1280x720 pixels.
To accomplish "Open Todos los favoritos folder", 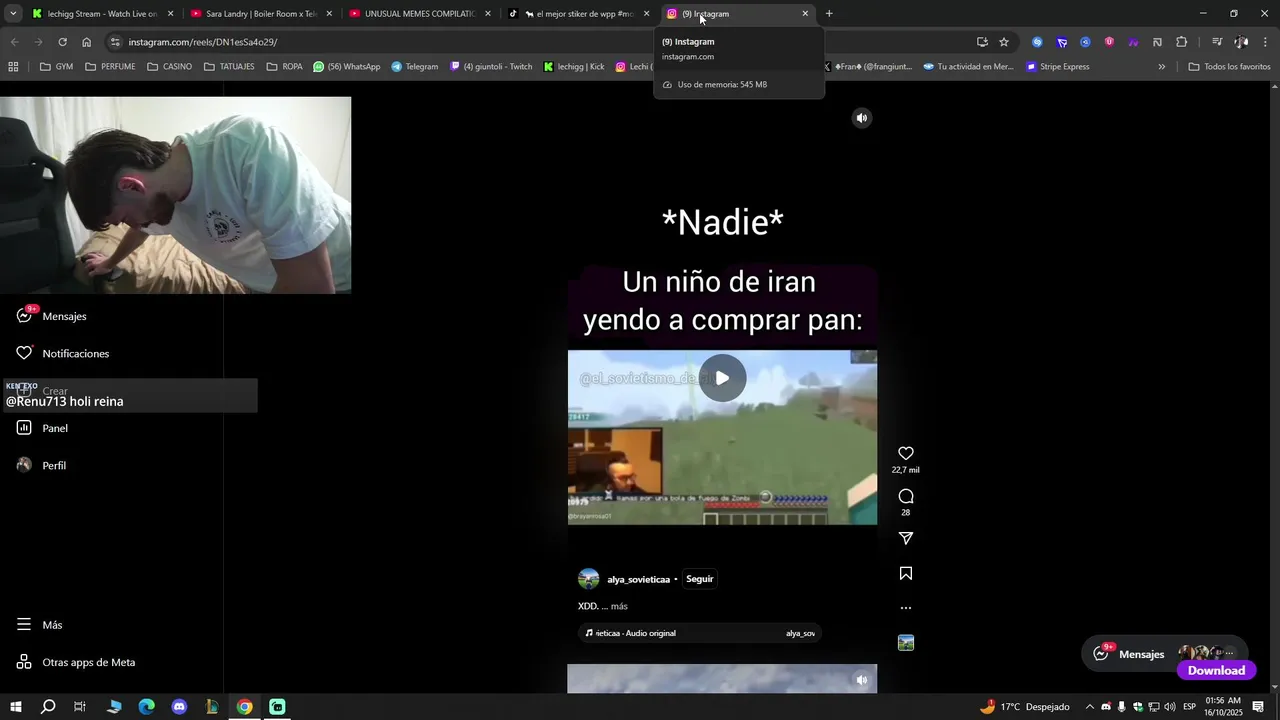I will [x=1229, y=67].
